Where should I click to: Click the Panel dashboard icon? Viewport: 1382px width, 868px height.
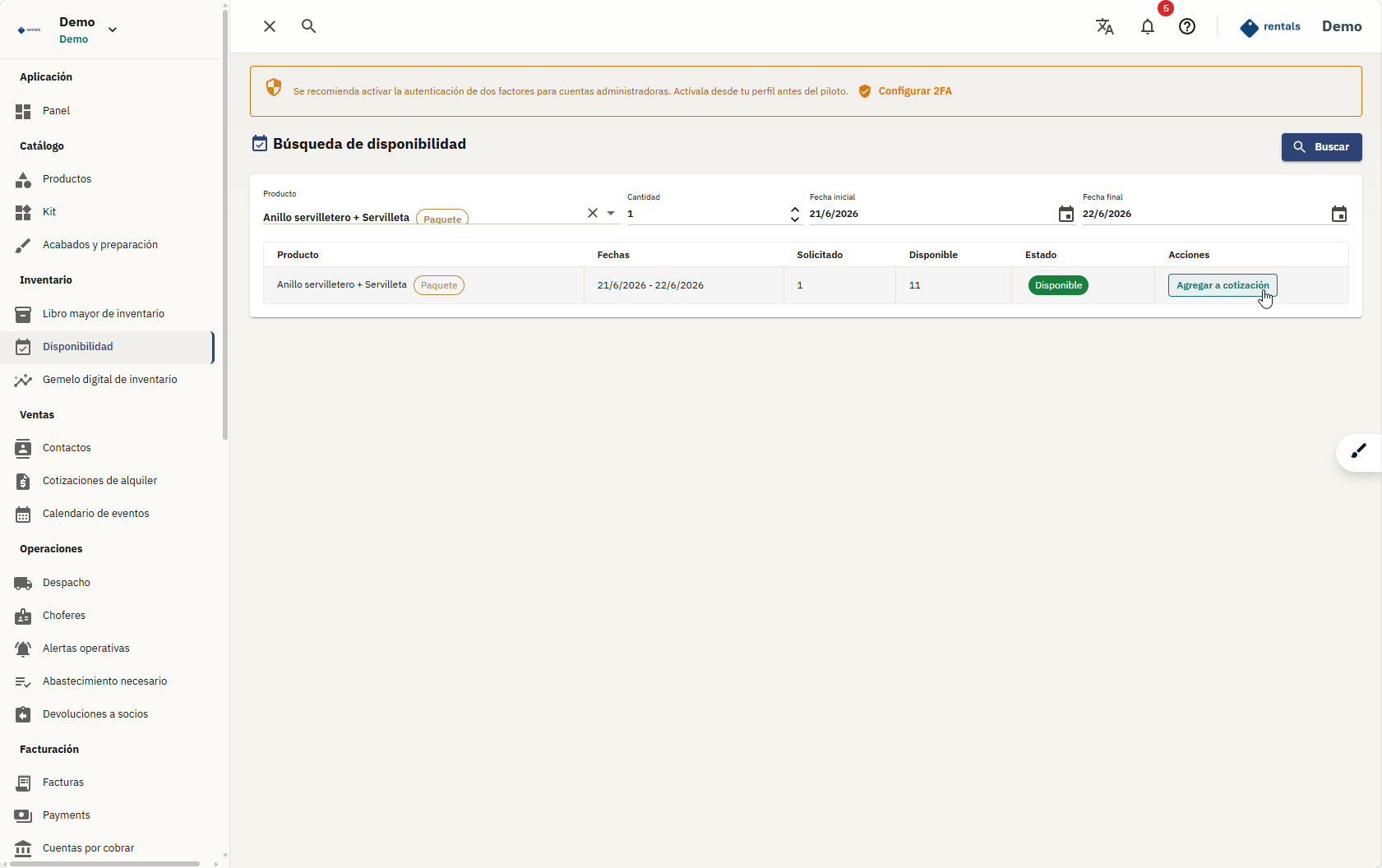pyautogui.click(x=23, y=111)
